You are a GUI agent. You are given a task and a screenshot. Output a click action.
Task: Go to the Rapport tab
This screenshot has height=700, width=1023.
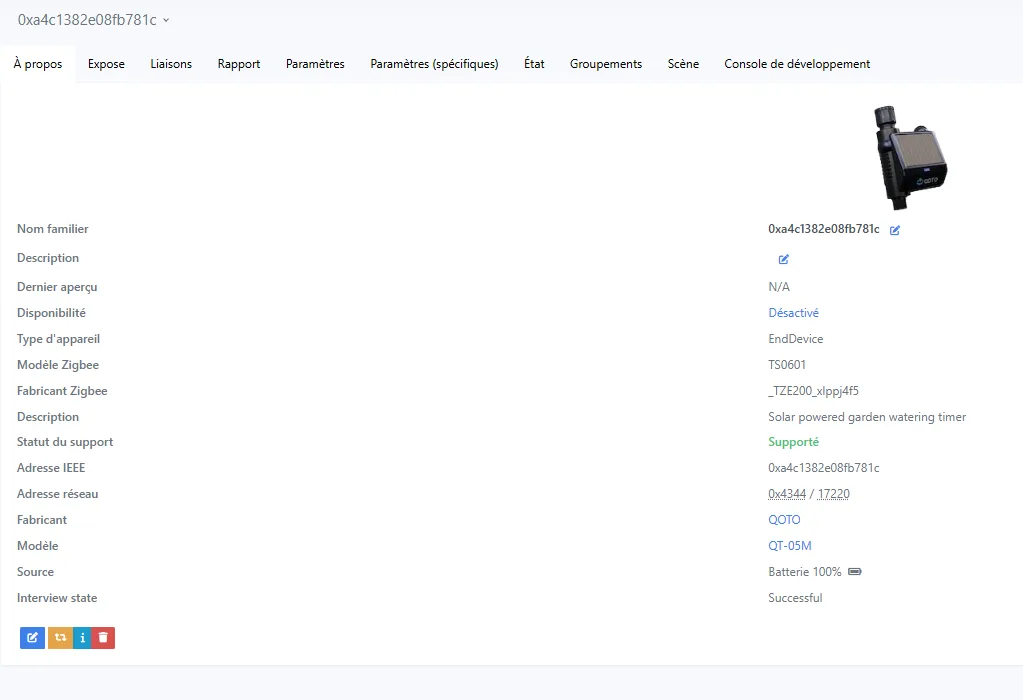click(x=239, y=64)
